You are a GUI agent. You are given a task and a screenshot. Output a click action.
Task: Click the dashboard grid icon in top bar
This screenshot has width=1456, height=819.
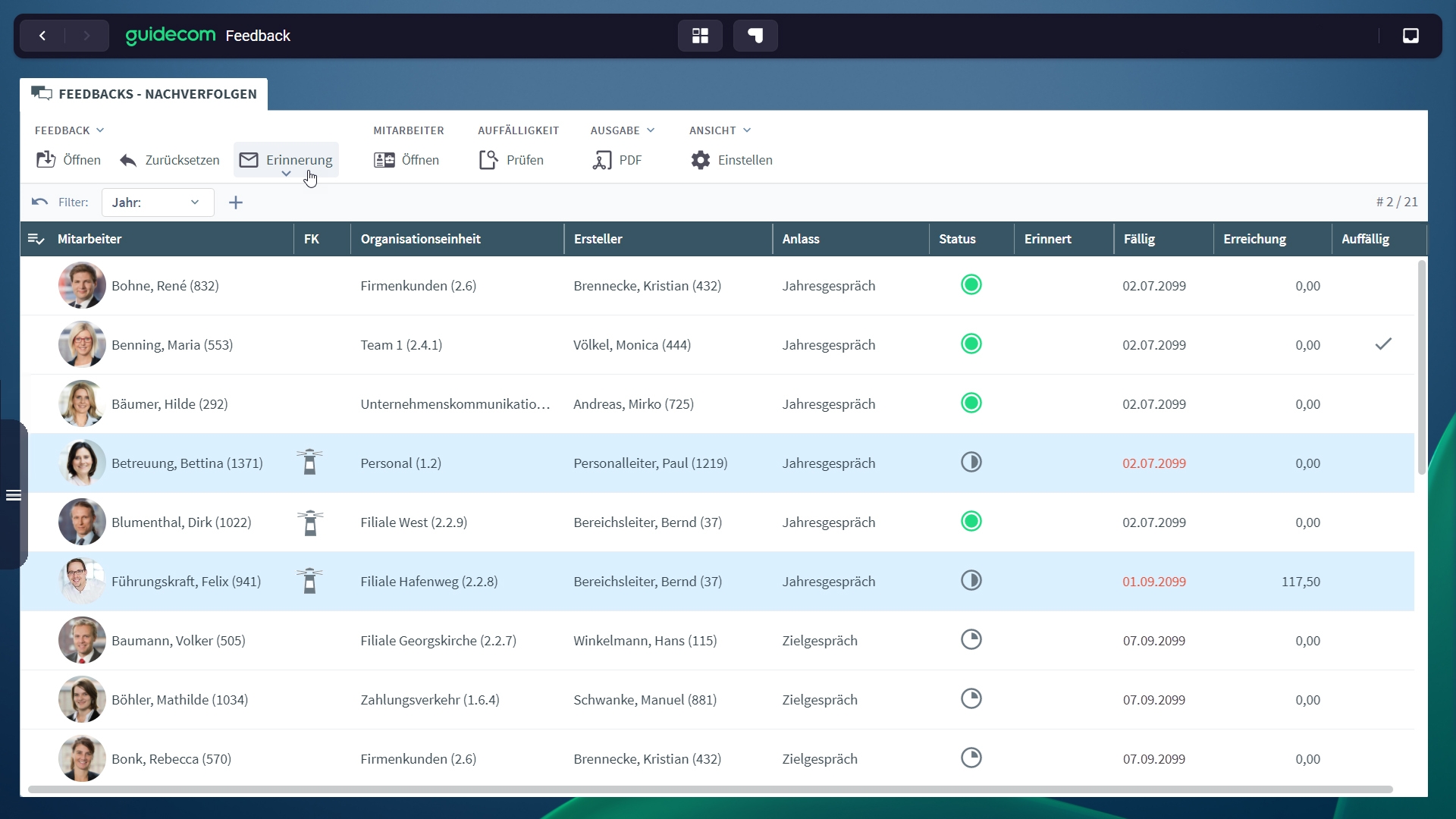[x=699, y=36]
